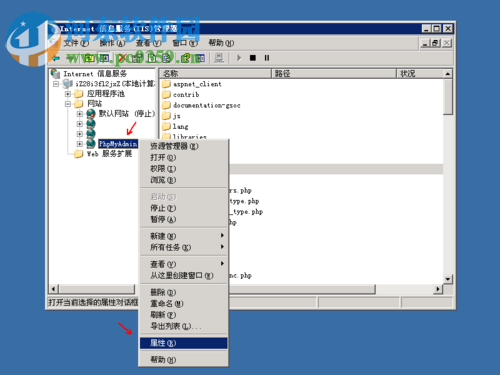Click the Web 服务扩展 folder icon
The height and width of the screenshot is (375, 500).
click(x=79, y=154)
